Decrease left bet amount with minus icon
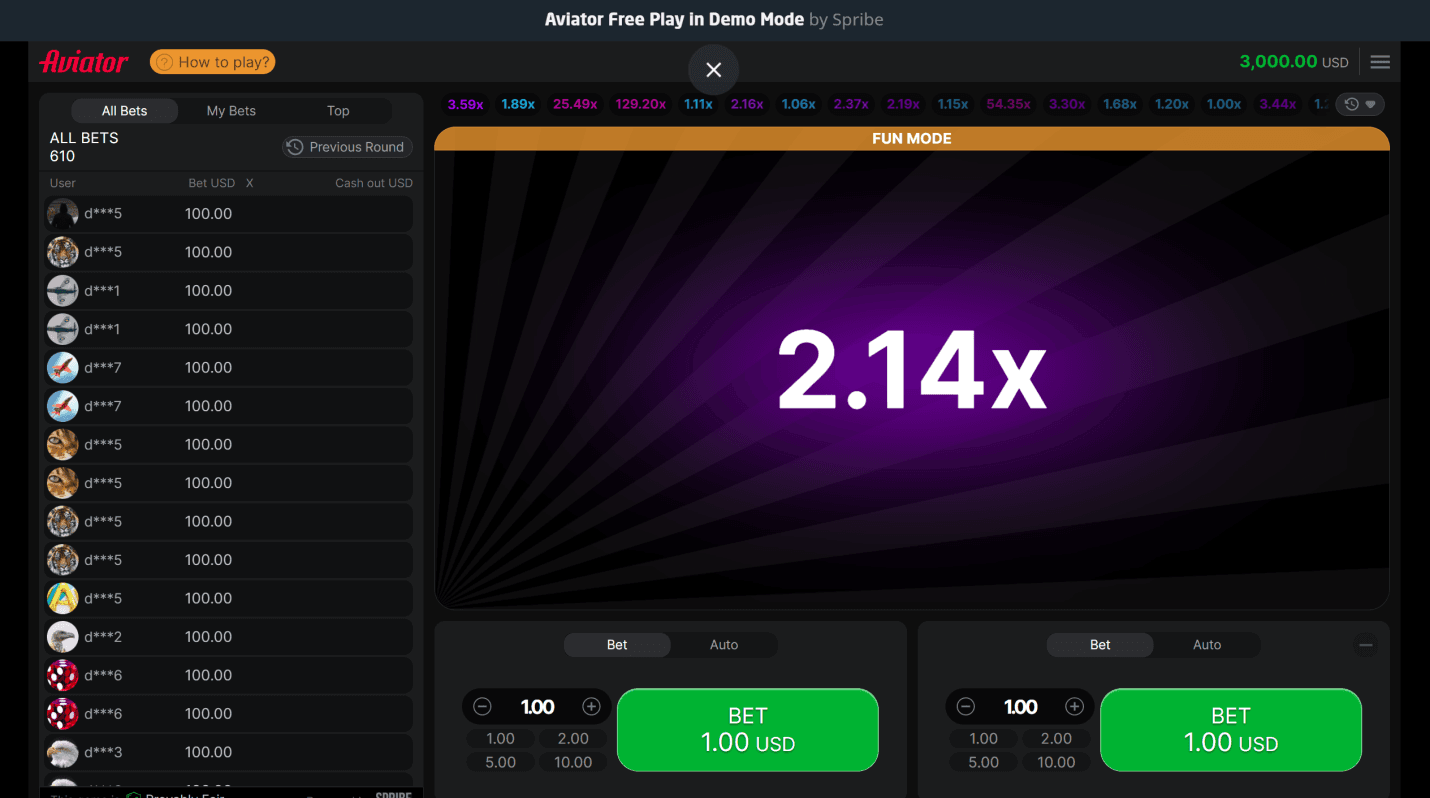The width and height of the screenshot is (1430, 798). [482, 707]
